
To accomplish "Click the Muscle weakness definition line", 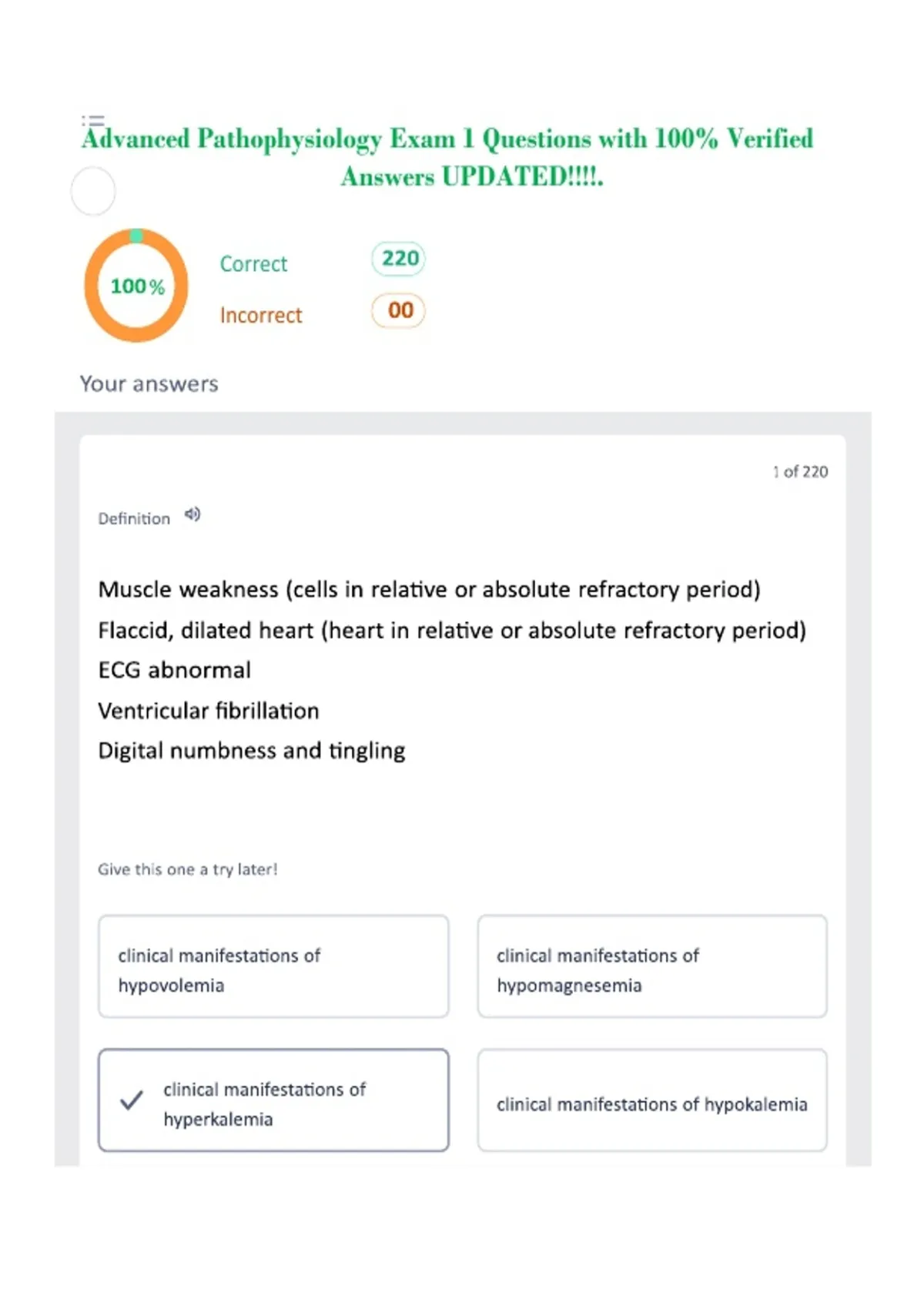I will [430, 590].
